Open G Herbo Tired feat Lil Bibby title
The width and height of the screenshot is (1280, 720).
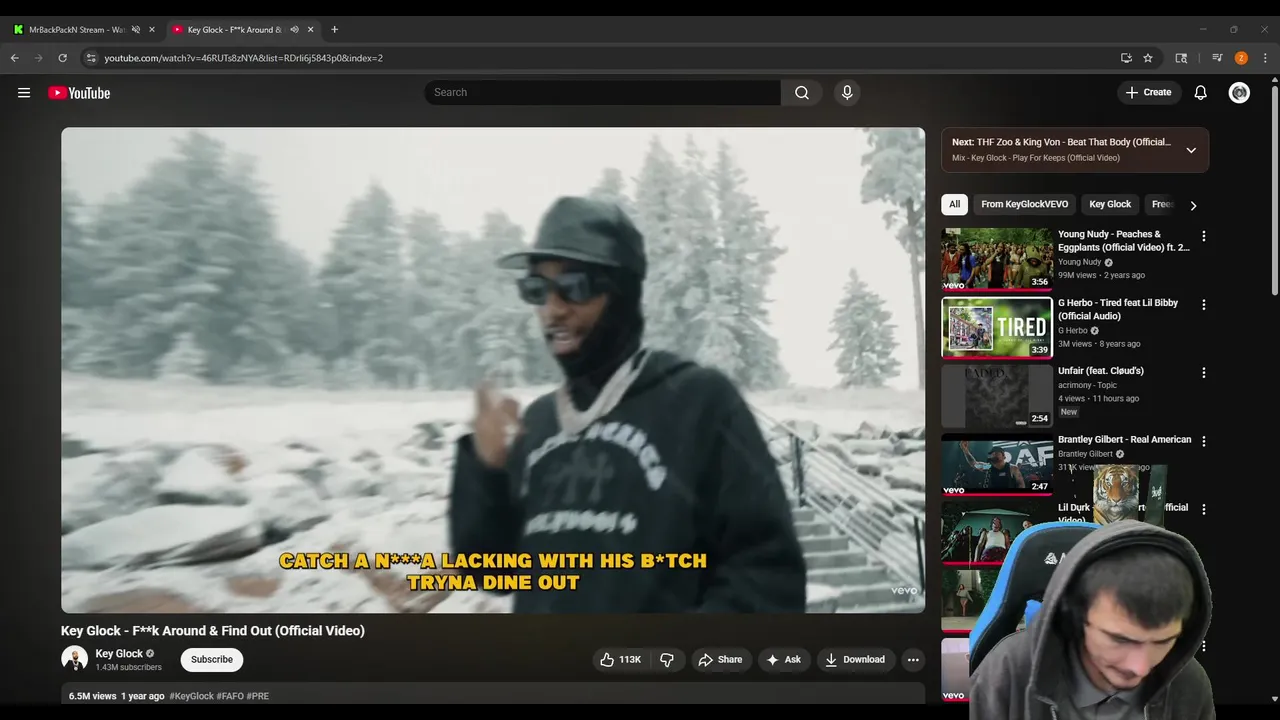(x=1118, y=309)
